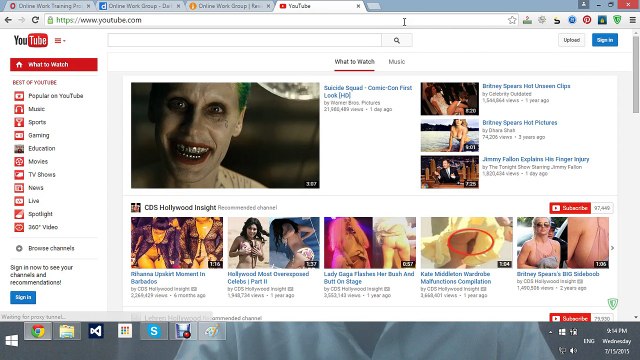This screenshot has height=360, width=640.
Task: Show hidden system tray icons
Action: pyautogui.click(x=551, y=332)
